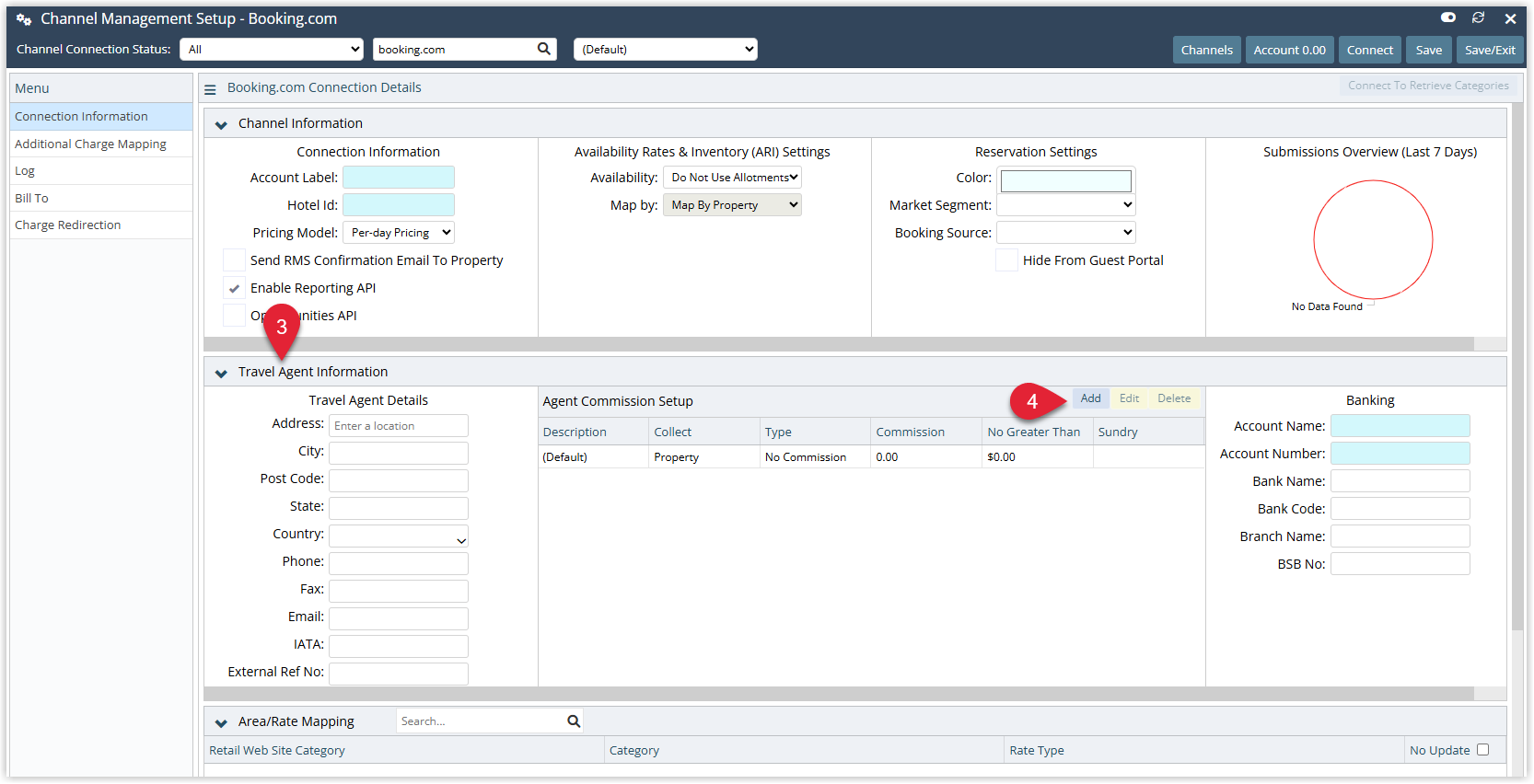Click the Area/Rate Mapping search magnifier icon
This screenshot has height=784, width=1534.
[574, 721]
